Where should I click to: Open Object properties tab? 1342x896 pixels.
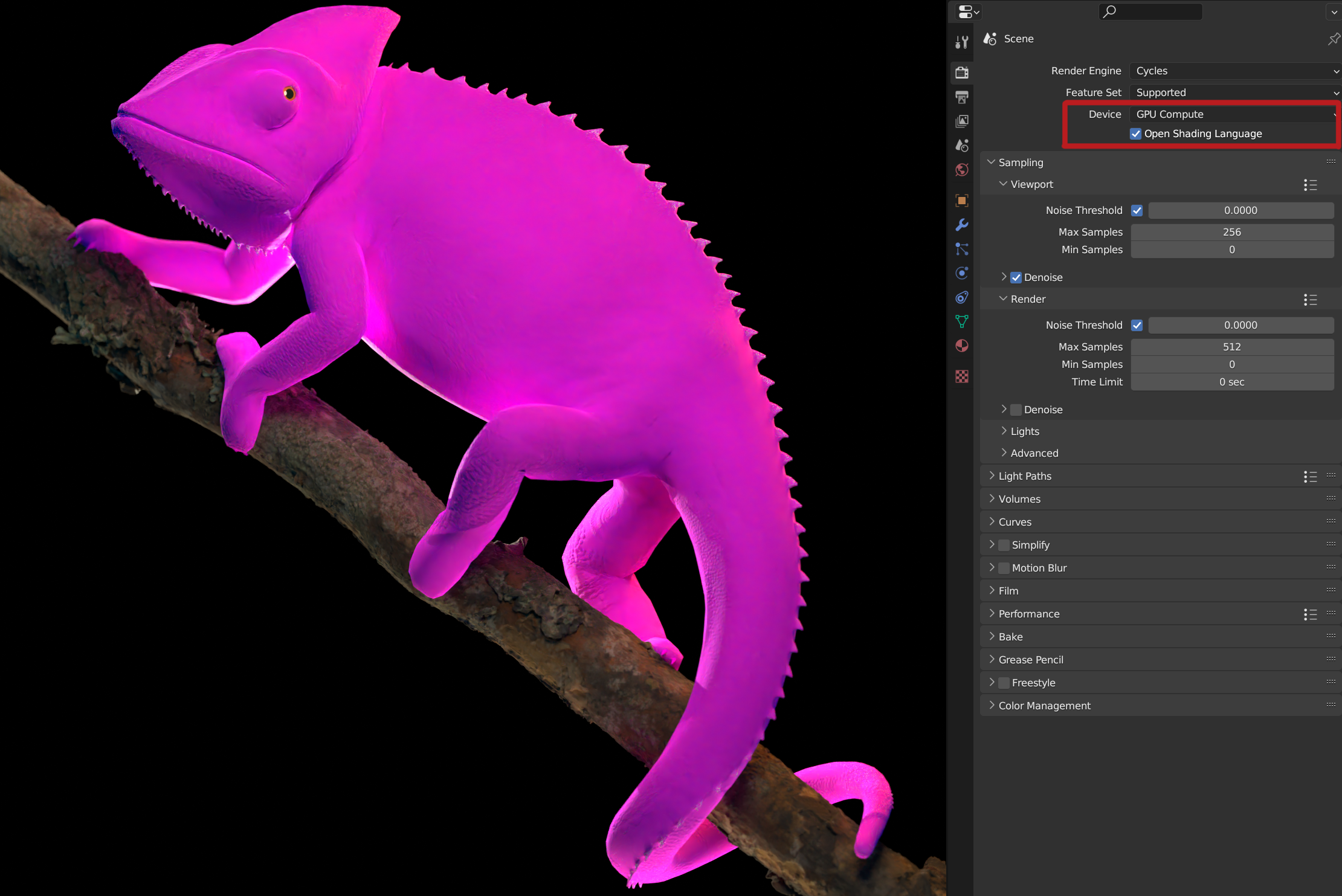point(962,201)
